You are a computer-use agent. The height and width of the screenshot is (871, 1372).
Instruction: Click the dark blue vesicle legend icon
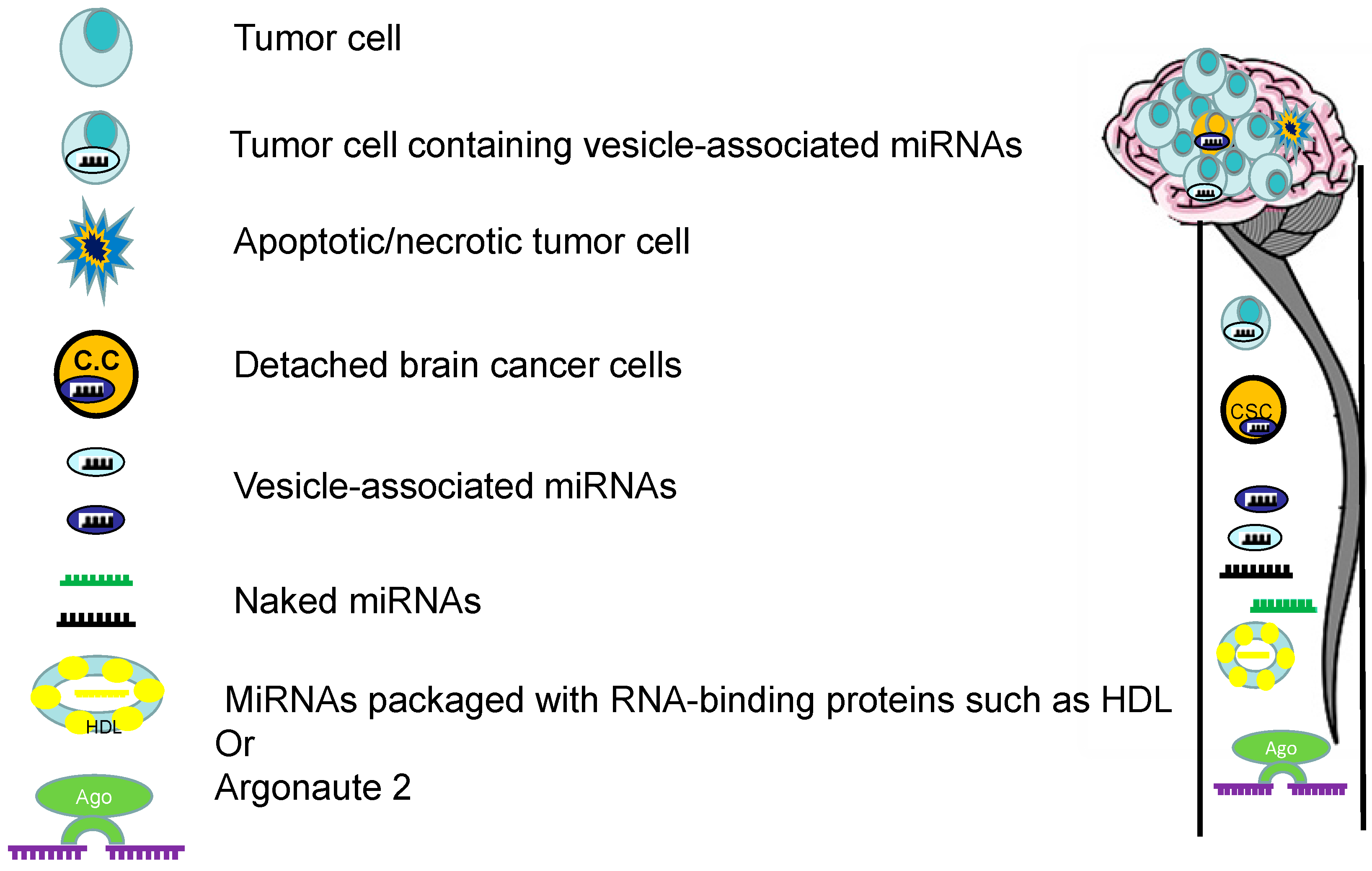click(x=96, y=519)
